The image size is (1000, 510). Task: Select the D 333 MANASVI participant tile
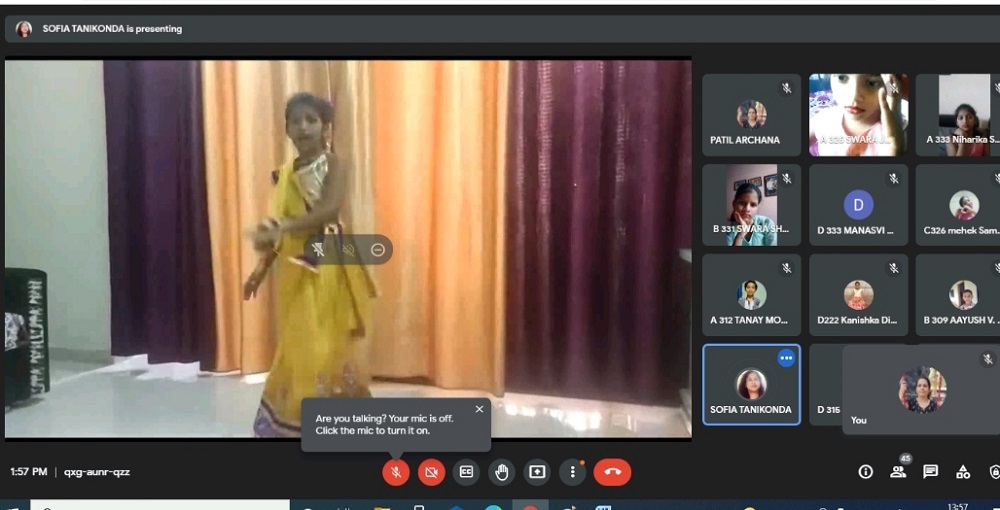click(x=858, y=205)
